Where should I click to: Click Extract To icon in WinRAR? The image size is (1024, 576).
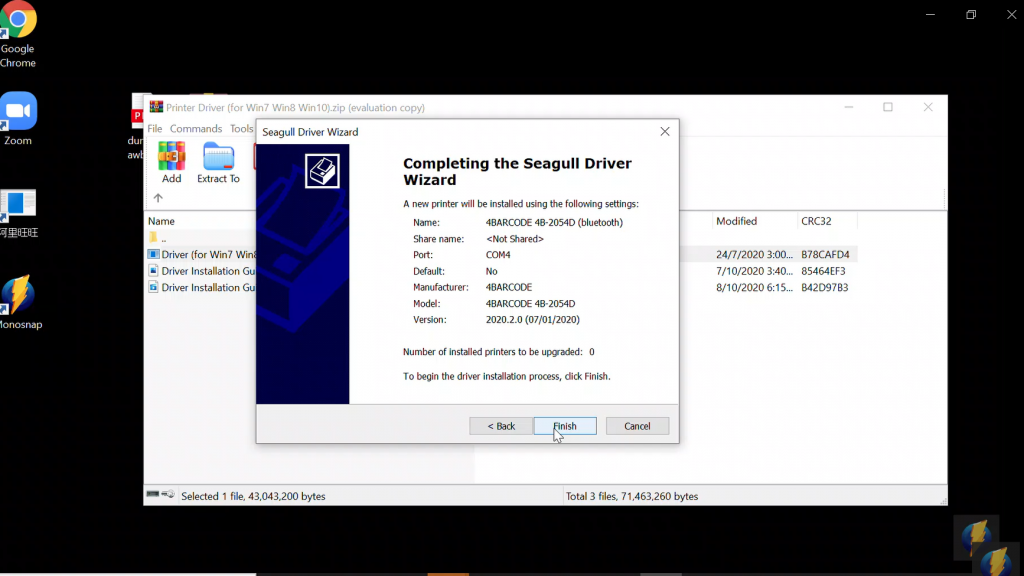coord(218,163)
